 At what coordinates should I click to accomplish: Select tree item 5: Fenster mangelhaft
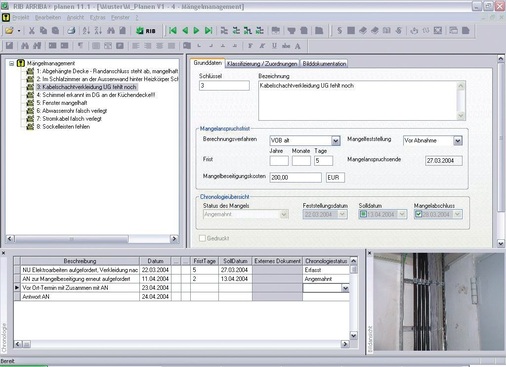pos(62,103)
